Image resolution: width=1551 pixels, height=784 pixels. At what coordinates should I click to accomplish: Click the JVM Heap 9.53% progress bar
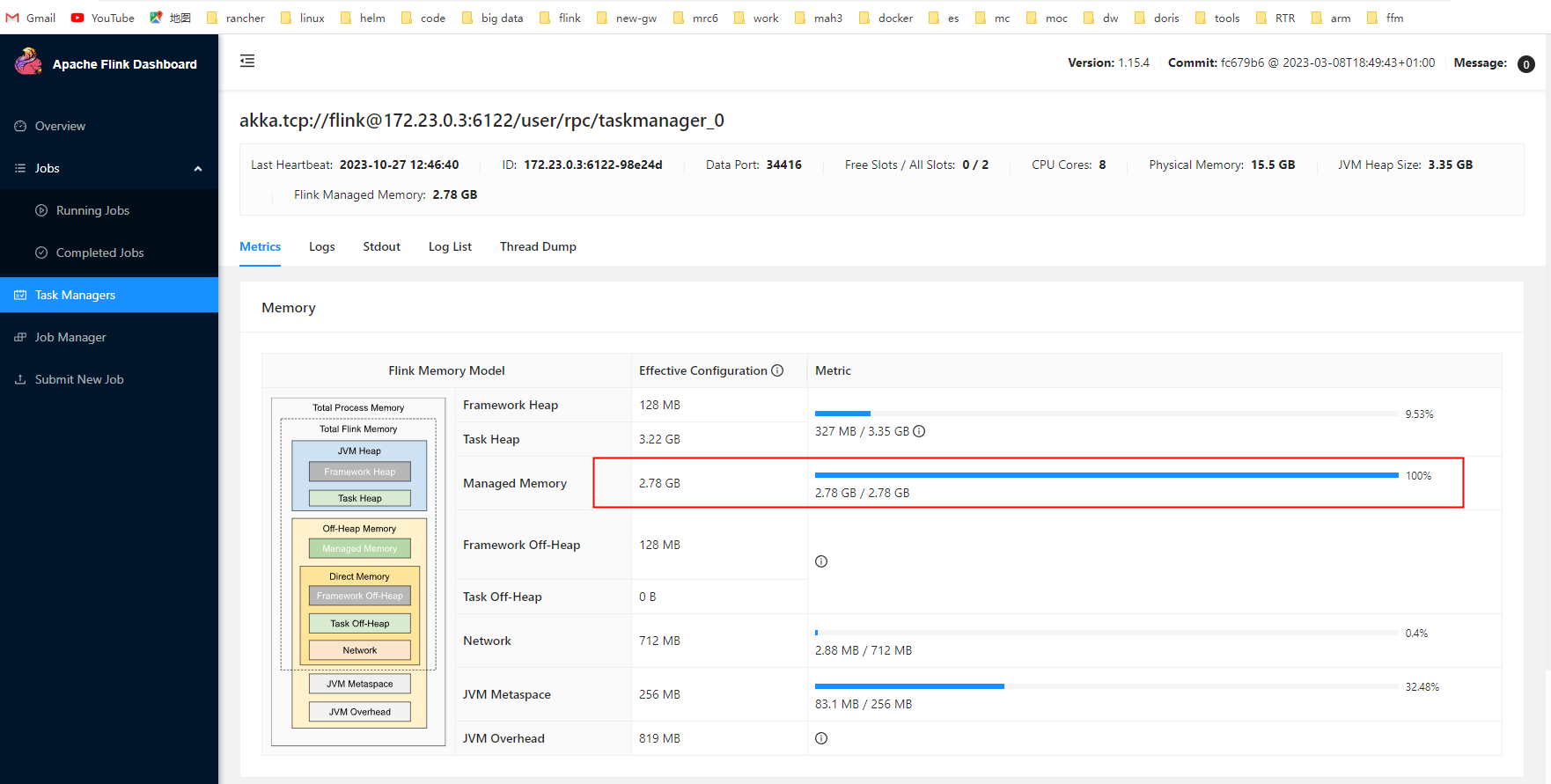point(1106,414)
